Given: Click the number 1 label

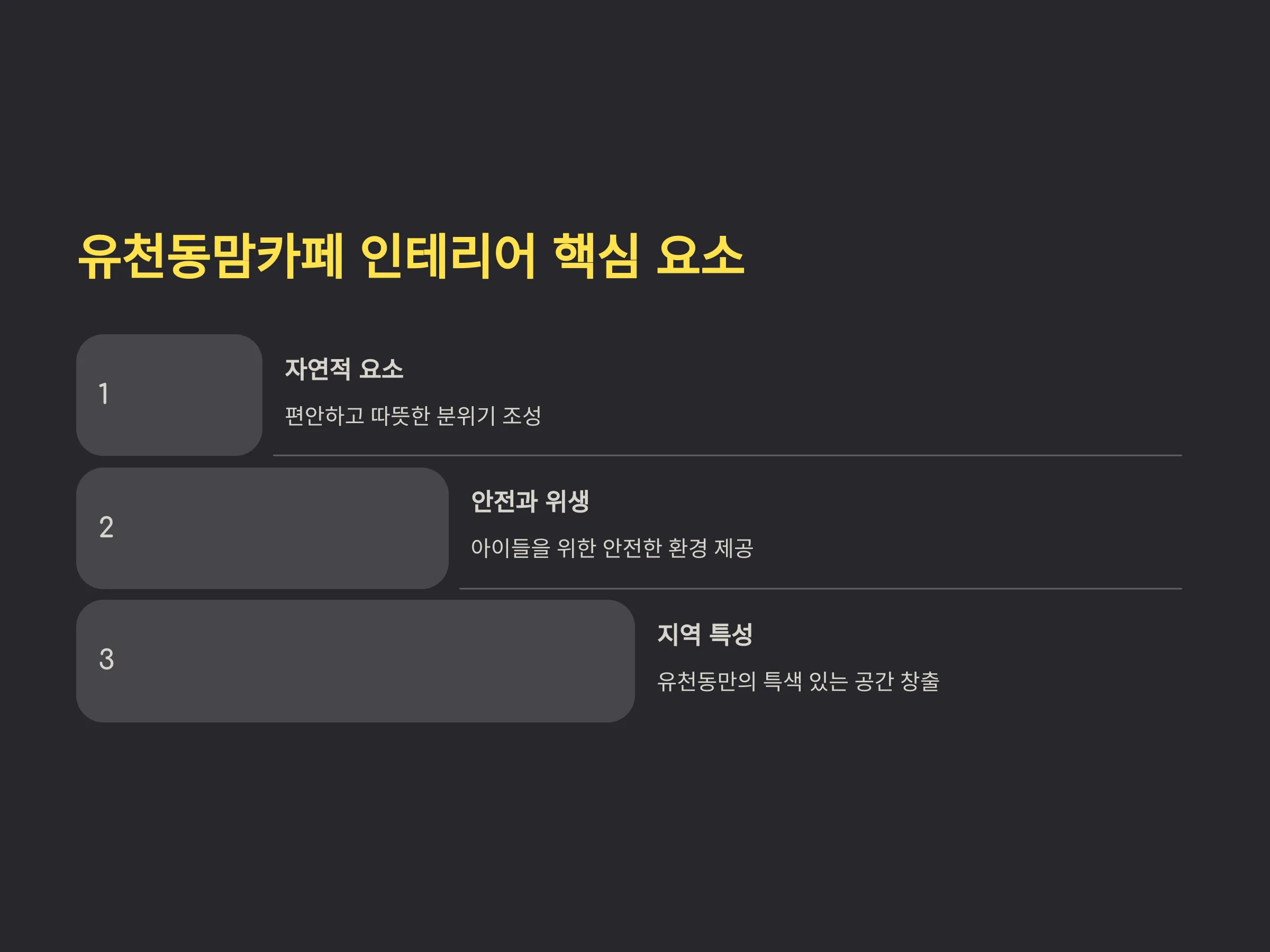Looking at the screenshot, I should point(104,394).
